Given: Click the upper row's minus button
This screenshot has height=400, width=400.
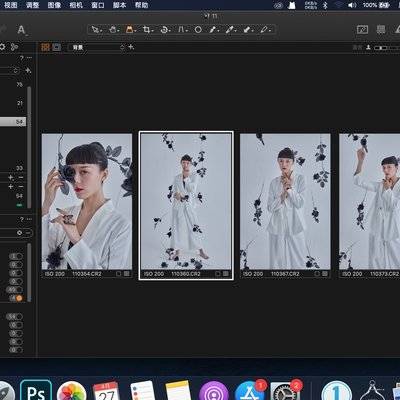Looking at the screenshot, I should [21, 177].
